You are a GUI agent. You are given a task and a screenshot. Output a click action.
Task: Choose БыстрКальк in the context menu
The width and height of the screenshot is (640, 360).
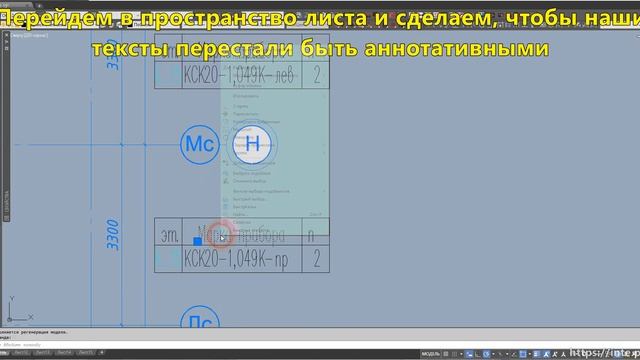(x=245, y=207)
